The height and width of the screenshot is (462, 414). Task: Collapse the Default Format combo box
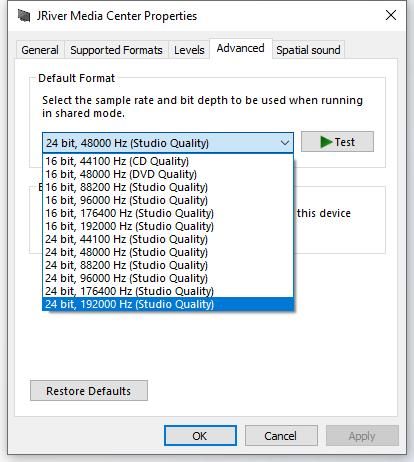(168, 143)
